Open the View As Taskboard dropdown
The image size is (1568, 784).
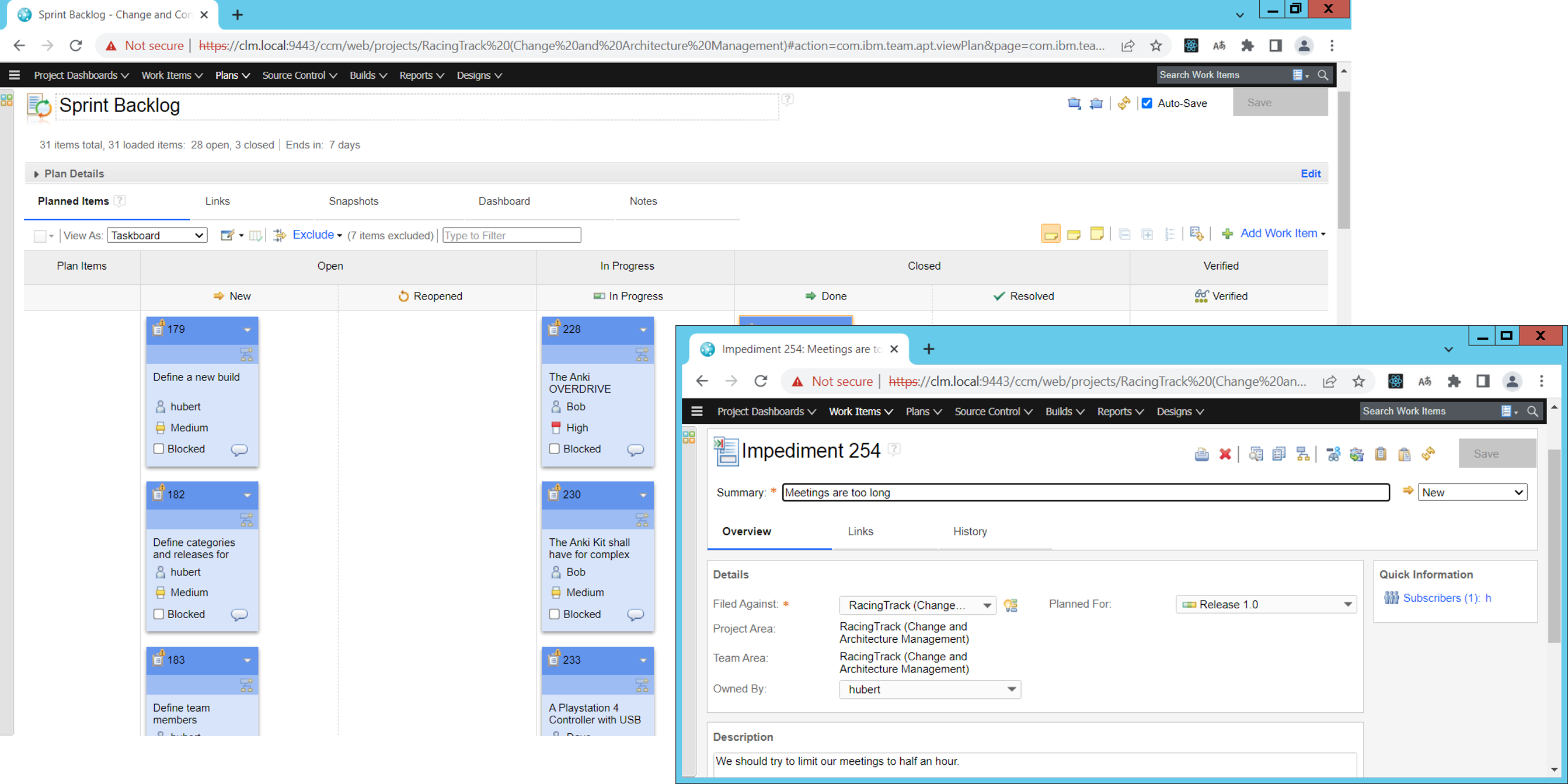coord(157,236)
